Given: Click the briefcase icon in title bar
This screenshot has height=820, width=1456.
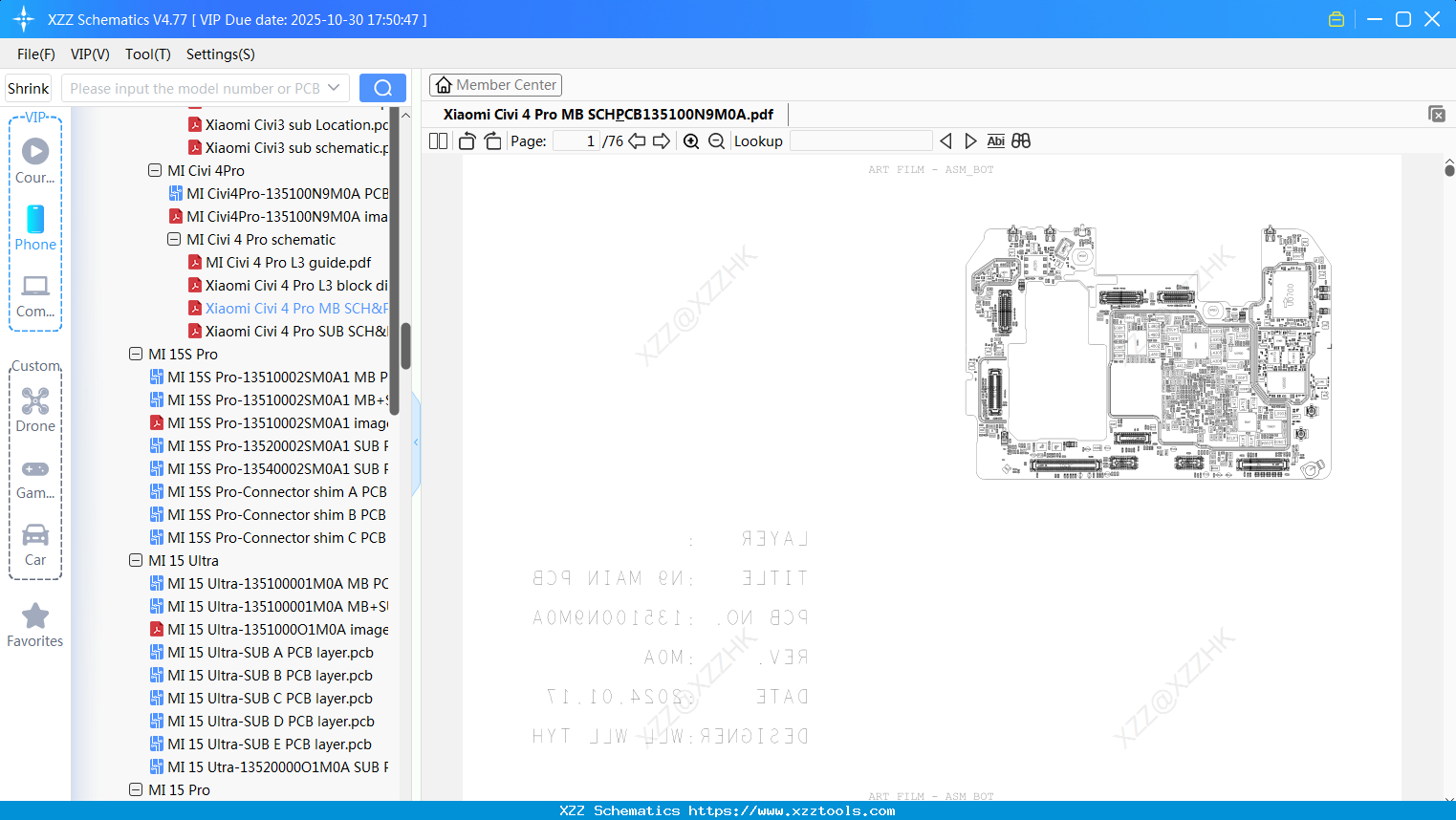Looking at the screenshot, I should [x=1336, y=18].
